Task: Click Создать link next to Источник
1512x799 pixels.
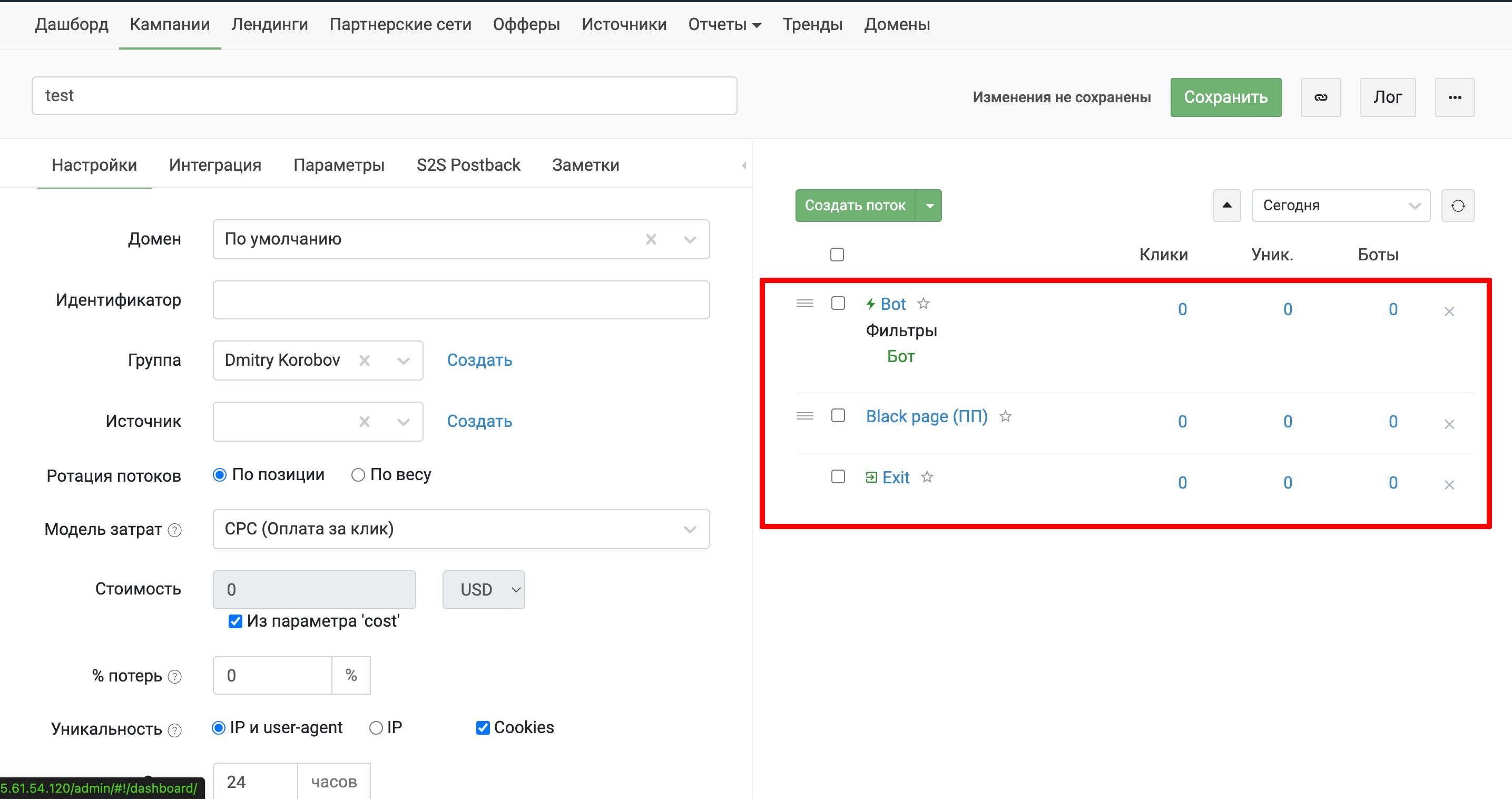Action: point(479,422)
